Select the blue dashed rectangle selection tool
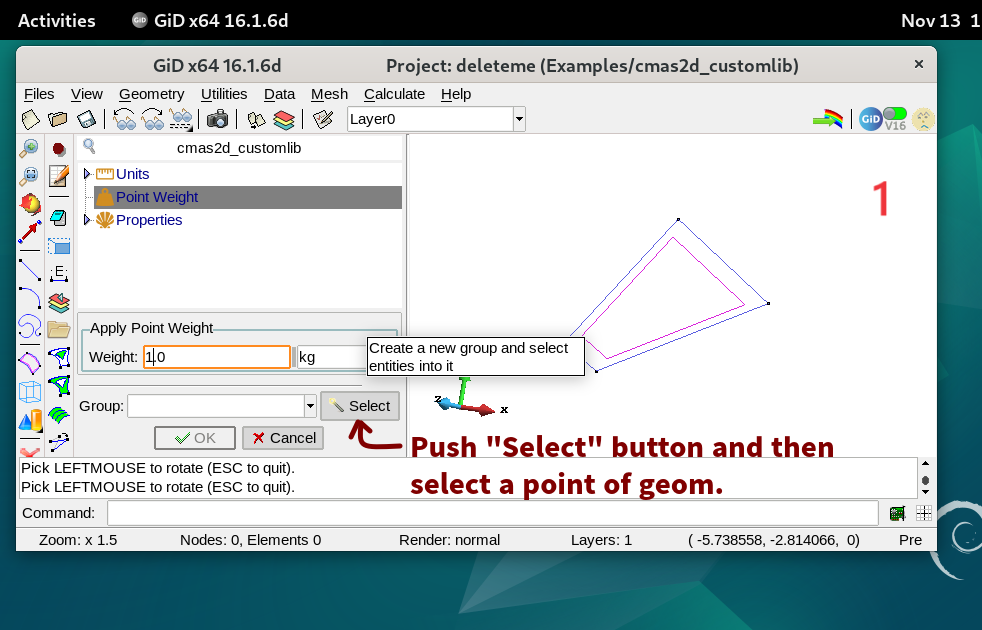Image resolution: width=982 pixels, height=630 pixels. point(59,246)
